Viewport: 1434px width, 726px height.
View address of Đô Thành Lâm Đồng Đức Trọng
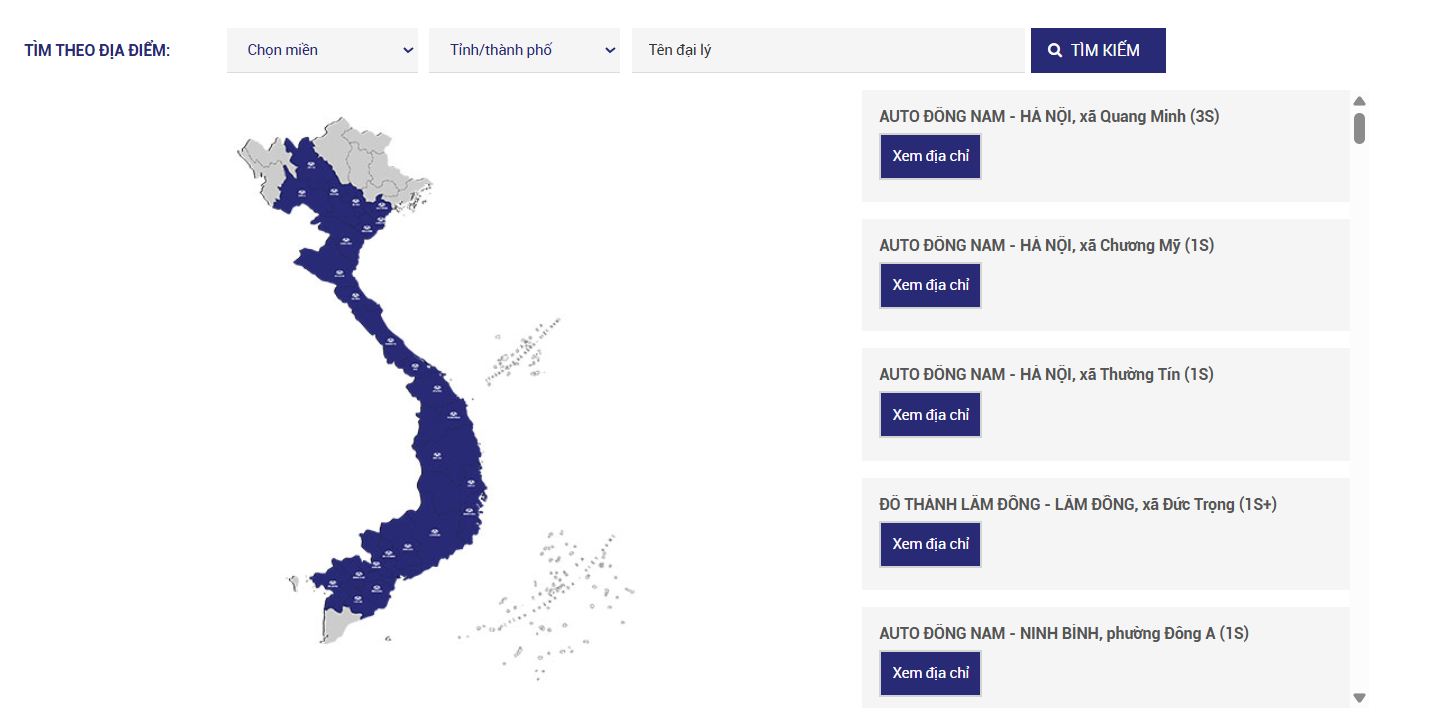click(930, 544)
